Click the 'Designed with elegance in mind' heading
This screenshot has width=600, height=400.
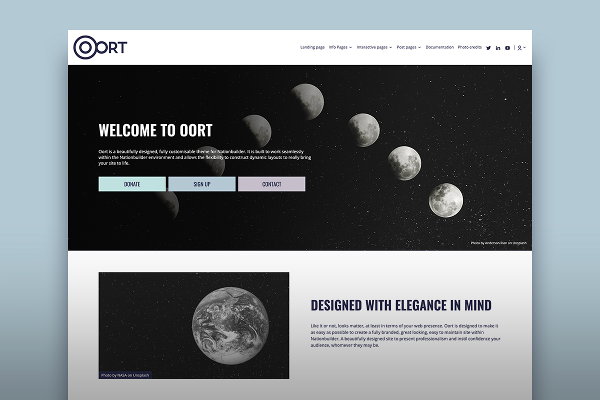(401, 305)
